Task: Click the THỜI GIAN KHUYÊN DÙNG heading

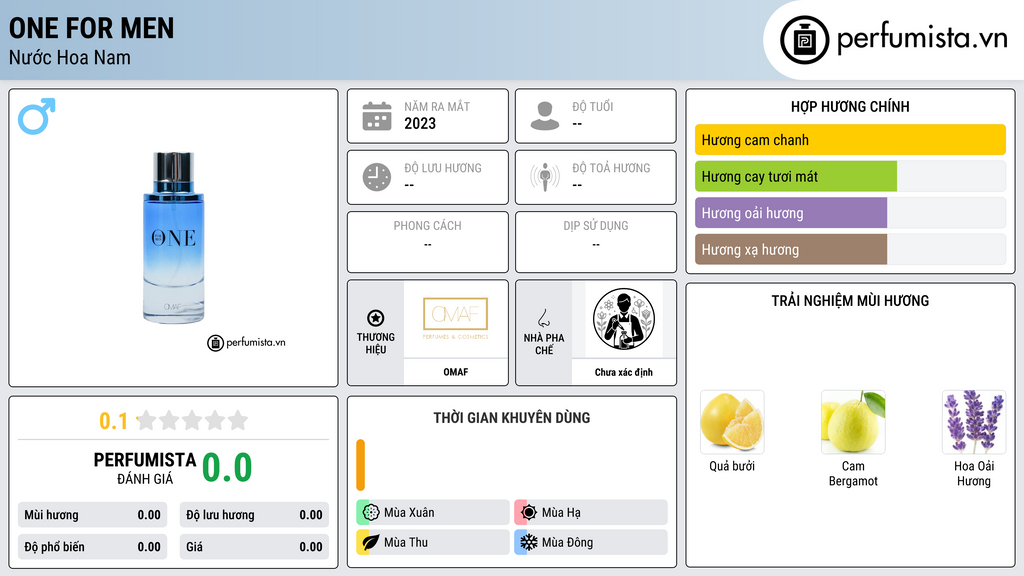Action: coord(512,417)
